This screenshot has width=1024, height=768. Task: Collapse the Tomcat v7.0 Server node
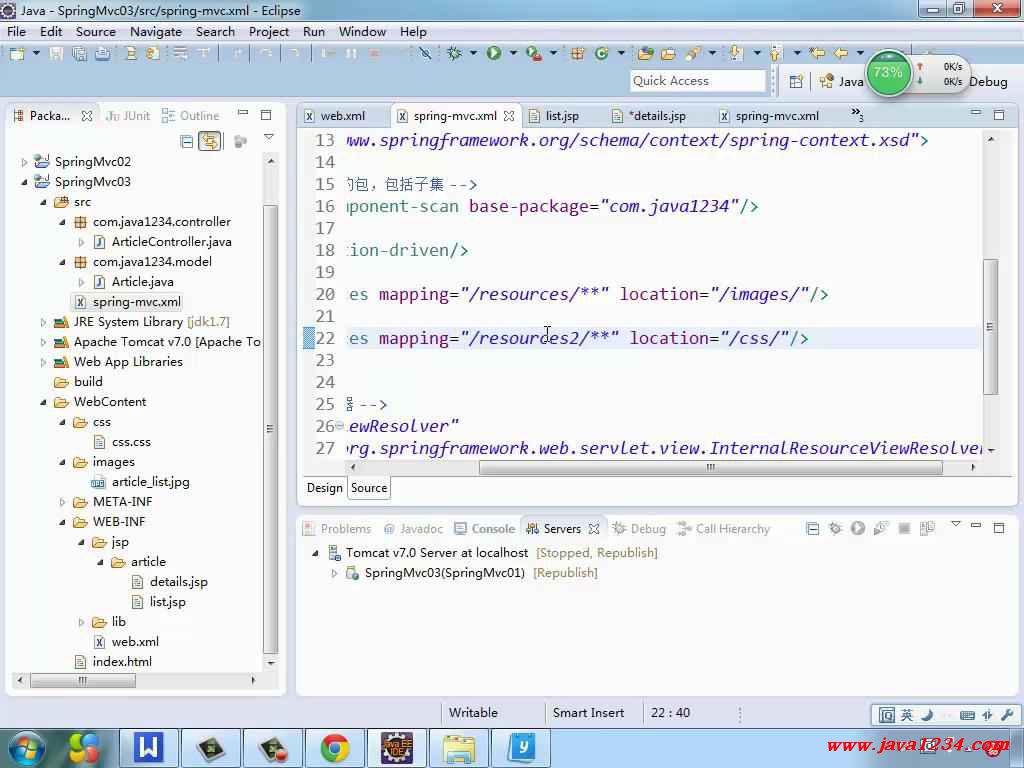point(315,553)
